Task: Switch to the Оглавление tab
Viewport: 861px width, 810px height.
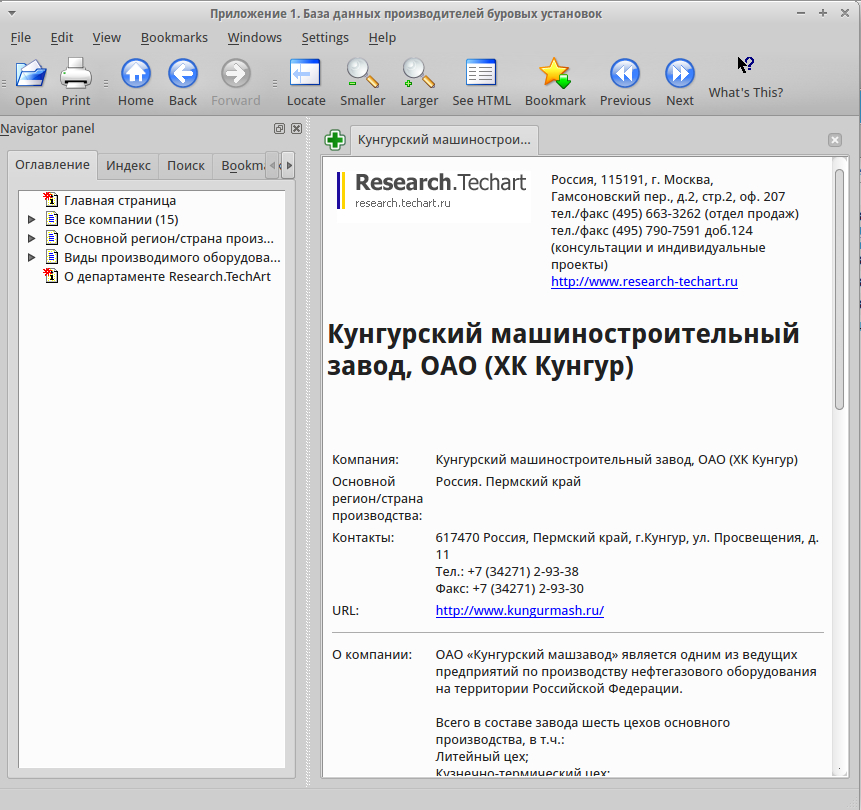Action: point(52,165)
